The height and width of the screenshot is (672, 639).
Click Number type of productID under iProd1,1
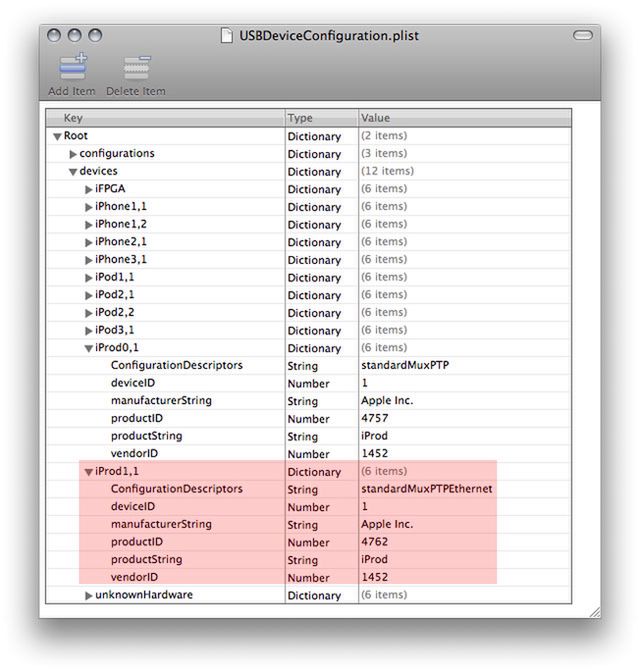click(x=308, y=543)
